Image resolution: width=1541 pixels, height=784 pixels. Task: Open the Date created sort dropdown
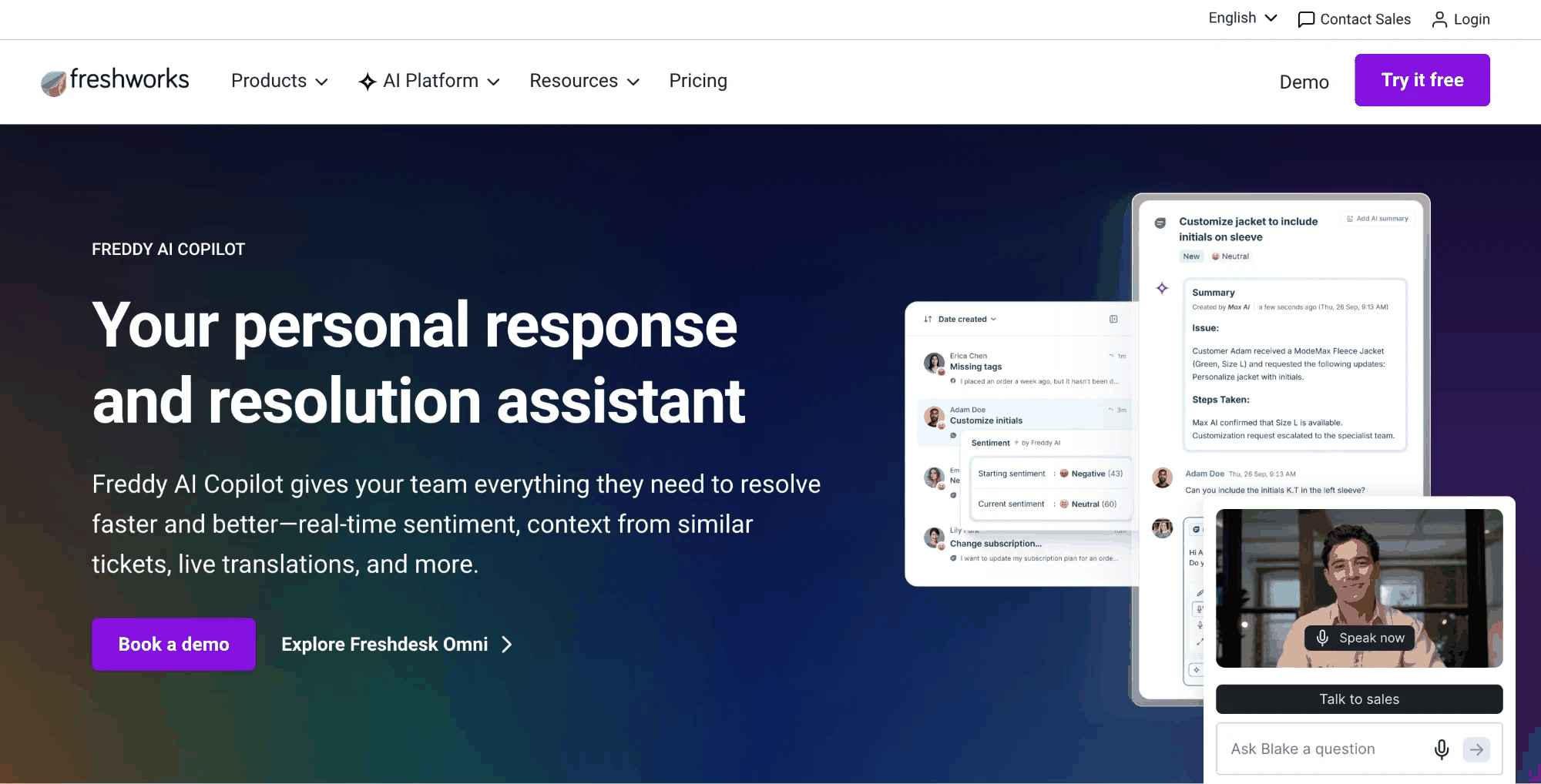[x=961, y=319]
